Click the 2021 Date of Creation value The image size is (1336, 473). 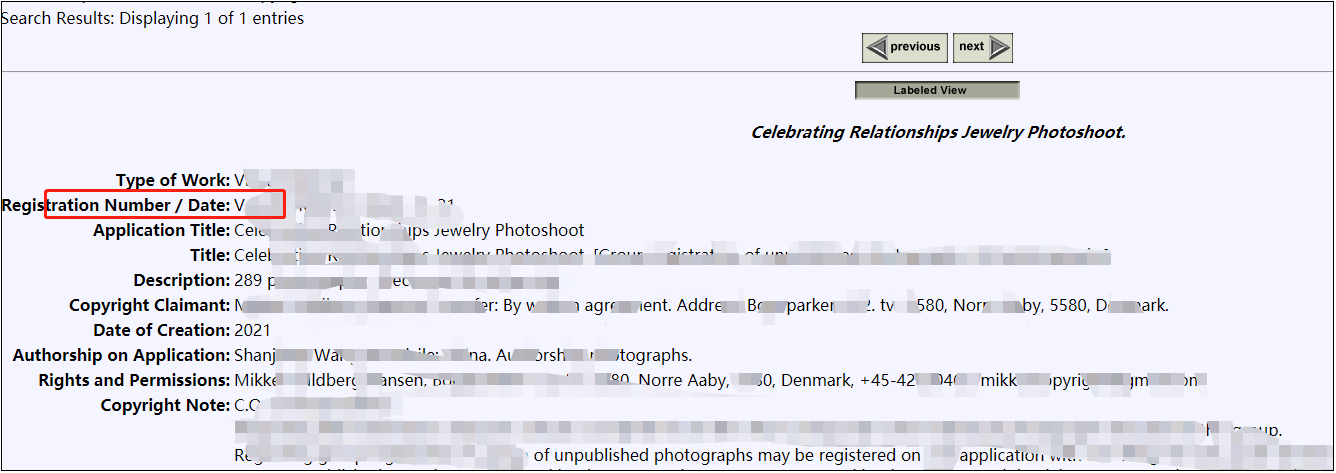pyautogui.click(x=252, y=331)
